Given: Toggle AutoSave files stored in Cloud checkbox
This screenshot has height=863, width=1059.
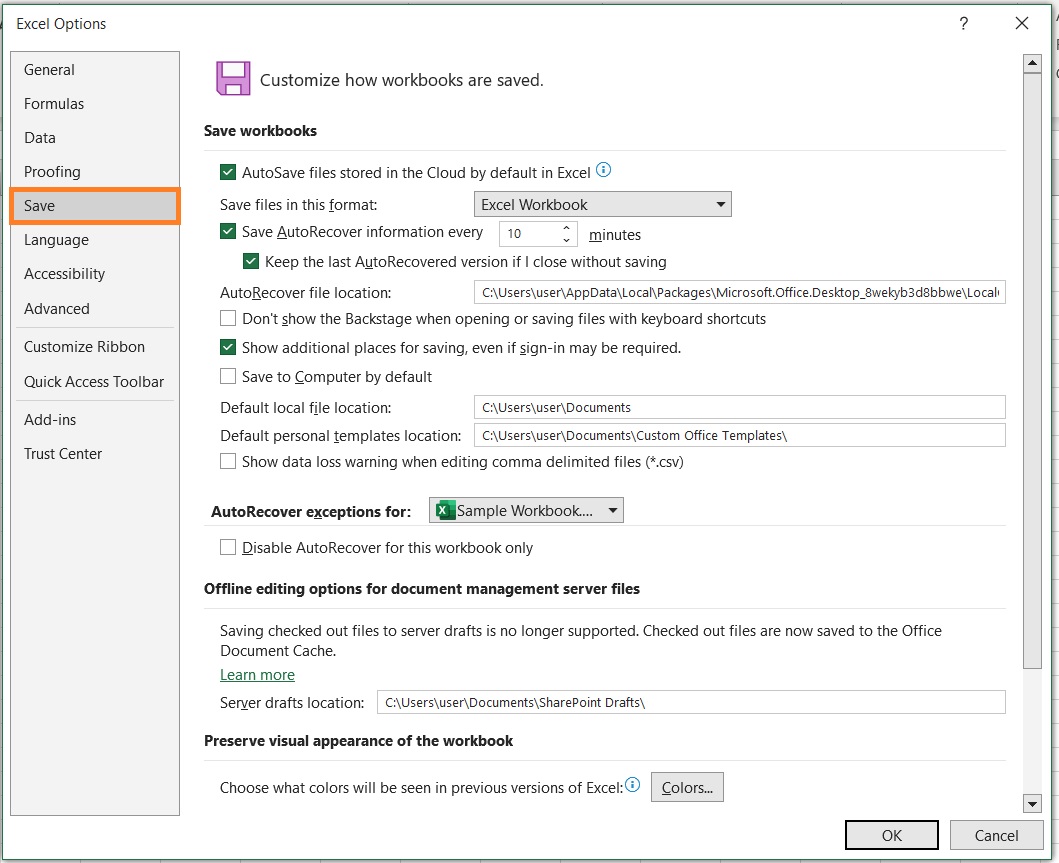Looking at the screenshot, I should point(228,172).
